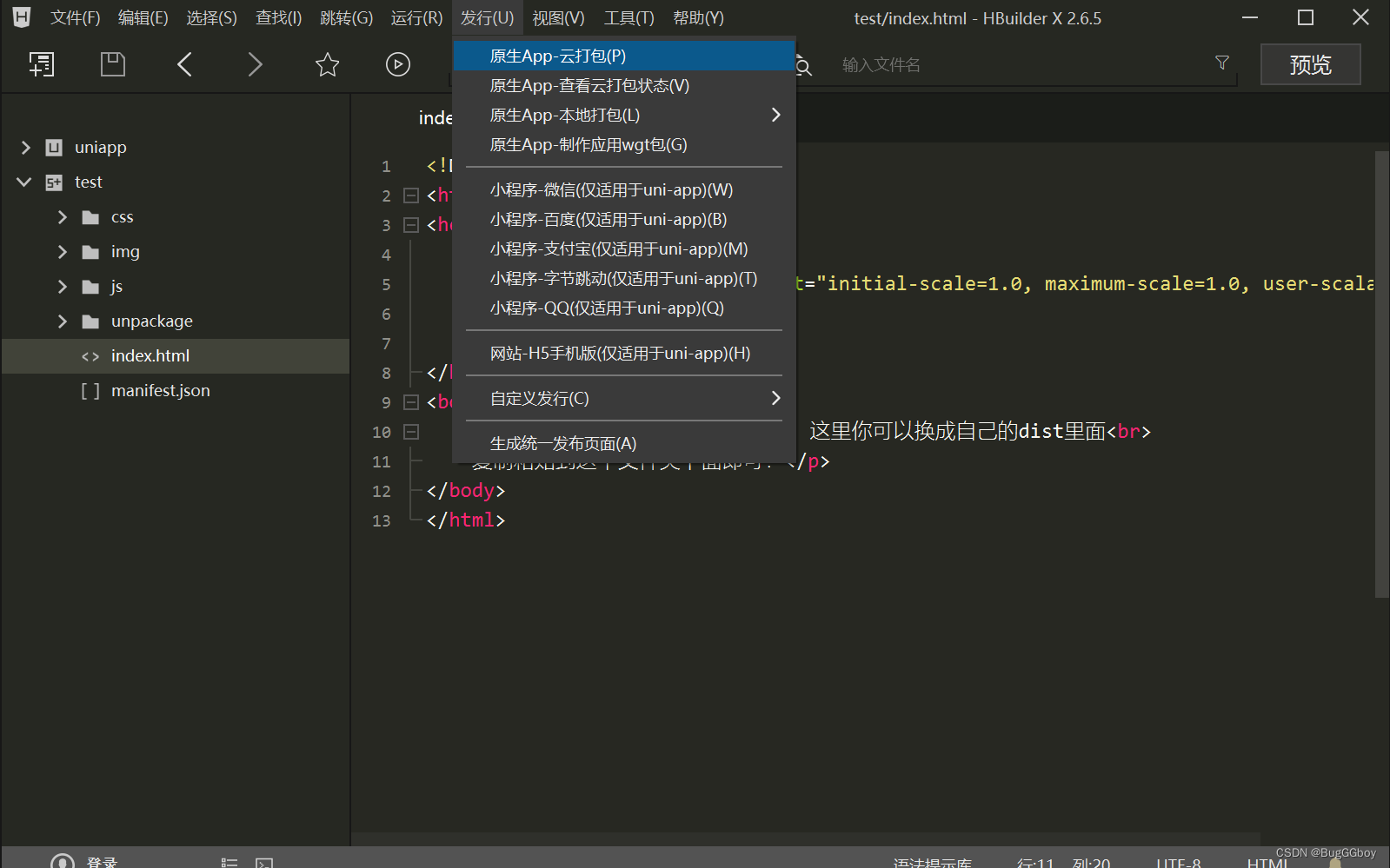Click the login user avatar icon
The width and height of the screenshot is (1390, 868).
pos(63,861)
